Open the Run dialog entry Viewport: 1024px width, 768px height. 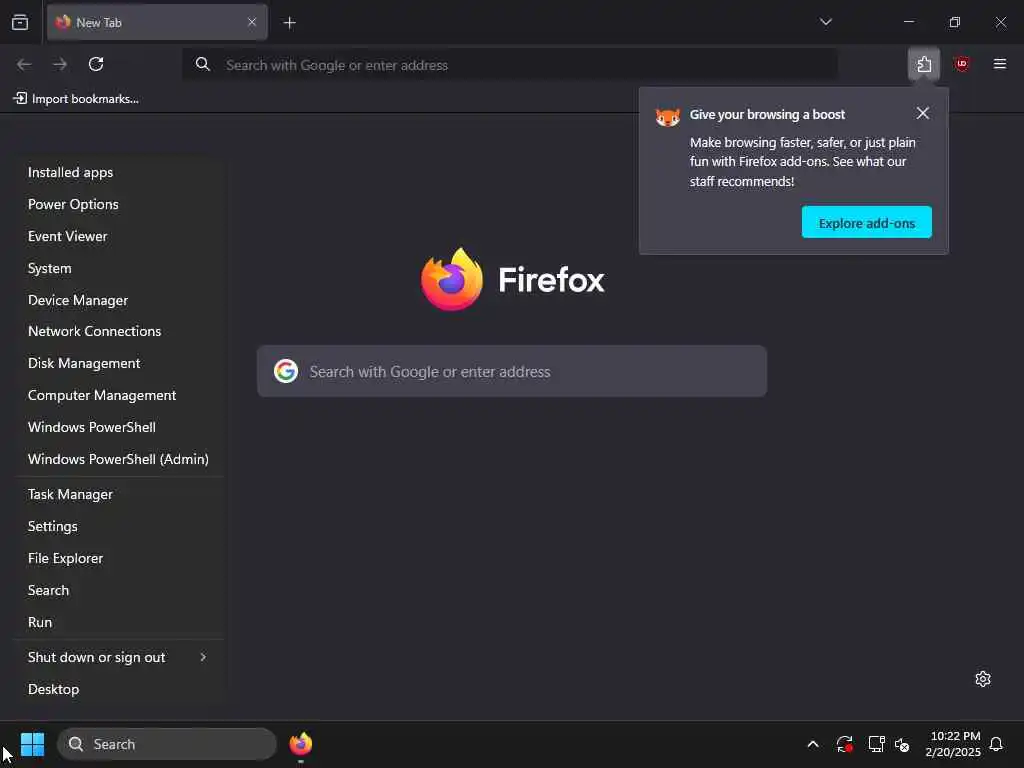119,622
